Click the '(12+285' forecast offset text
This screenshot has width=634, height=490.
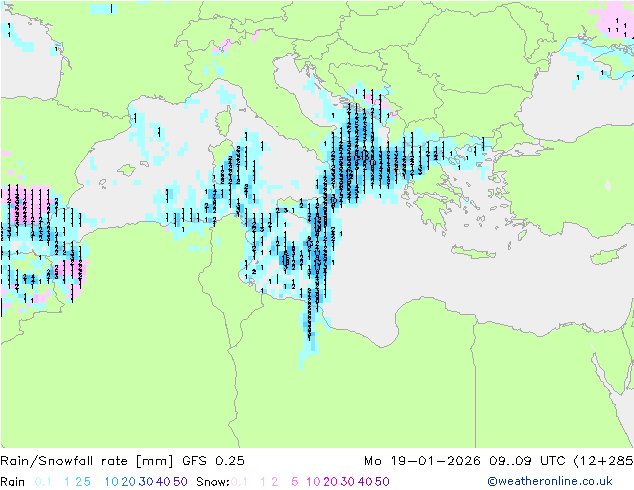coord(603,460)
